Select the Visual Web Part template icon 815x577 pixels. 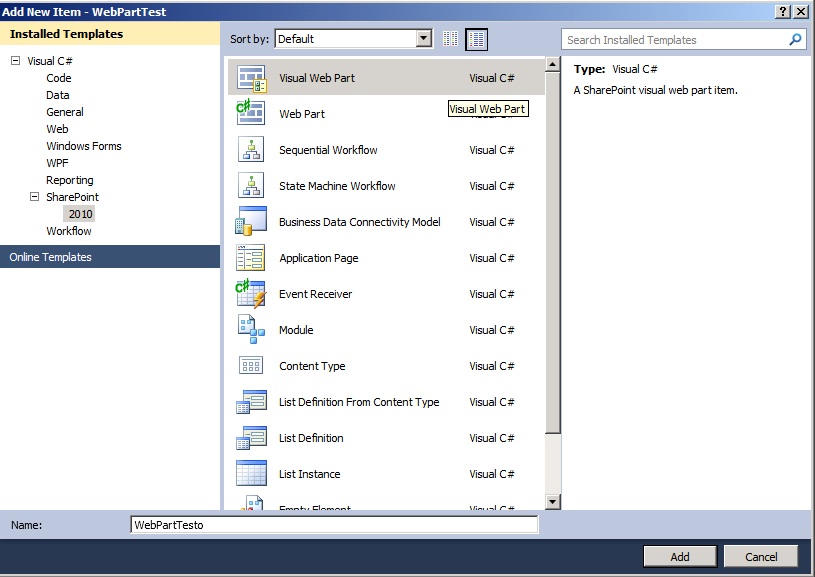(251, 78)
